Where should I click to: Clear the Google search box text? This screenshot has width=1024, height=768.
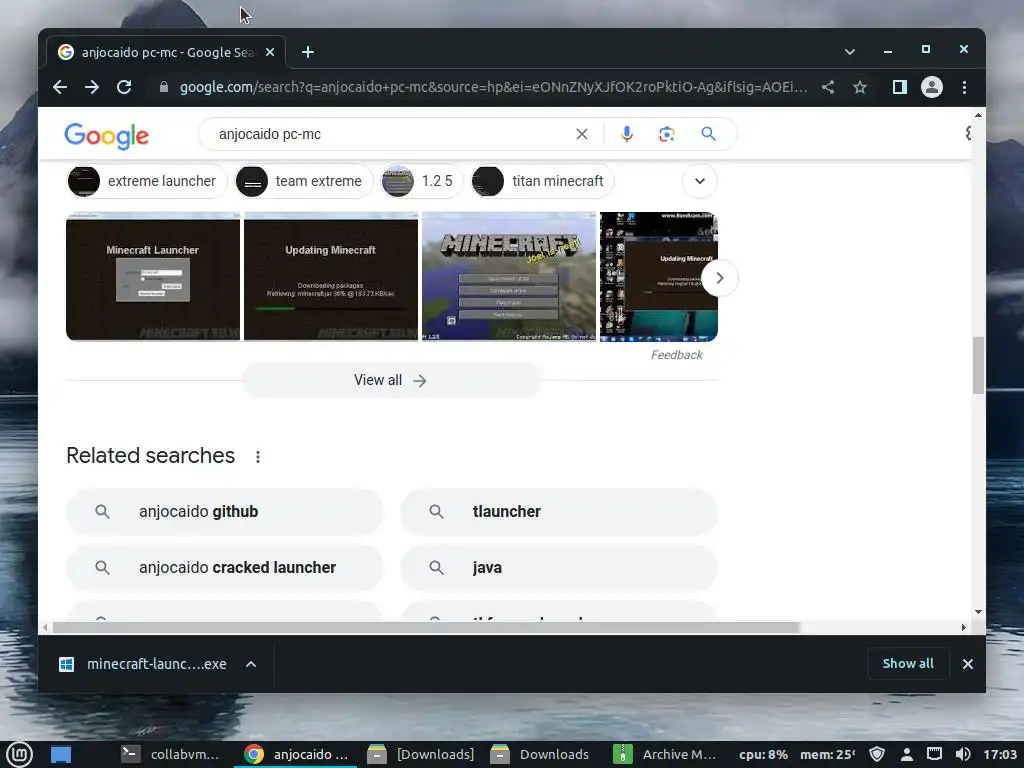(582, 134)
